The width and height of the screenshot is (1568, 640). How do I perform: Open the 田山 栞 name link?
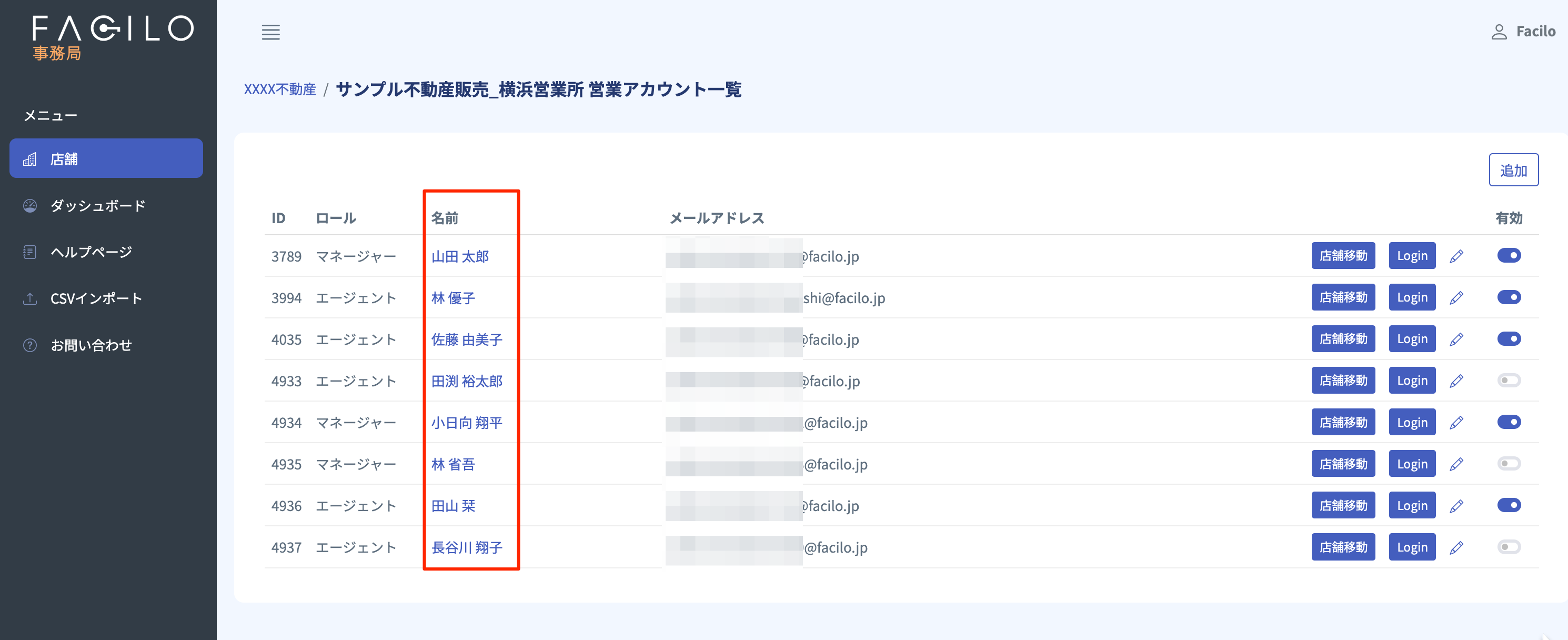tap(453, 506)
